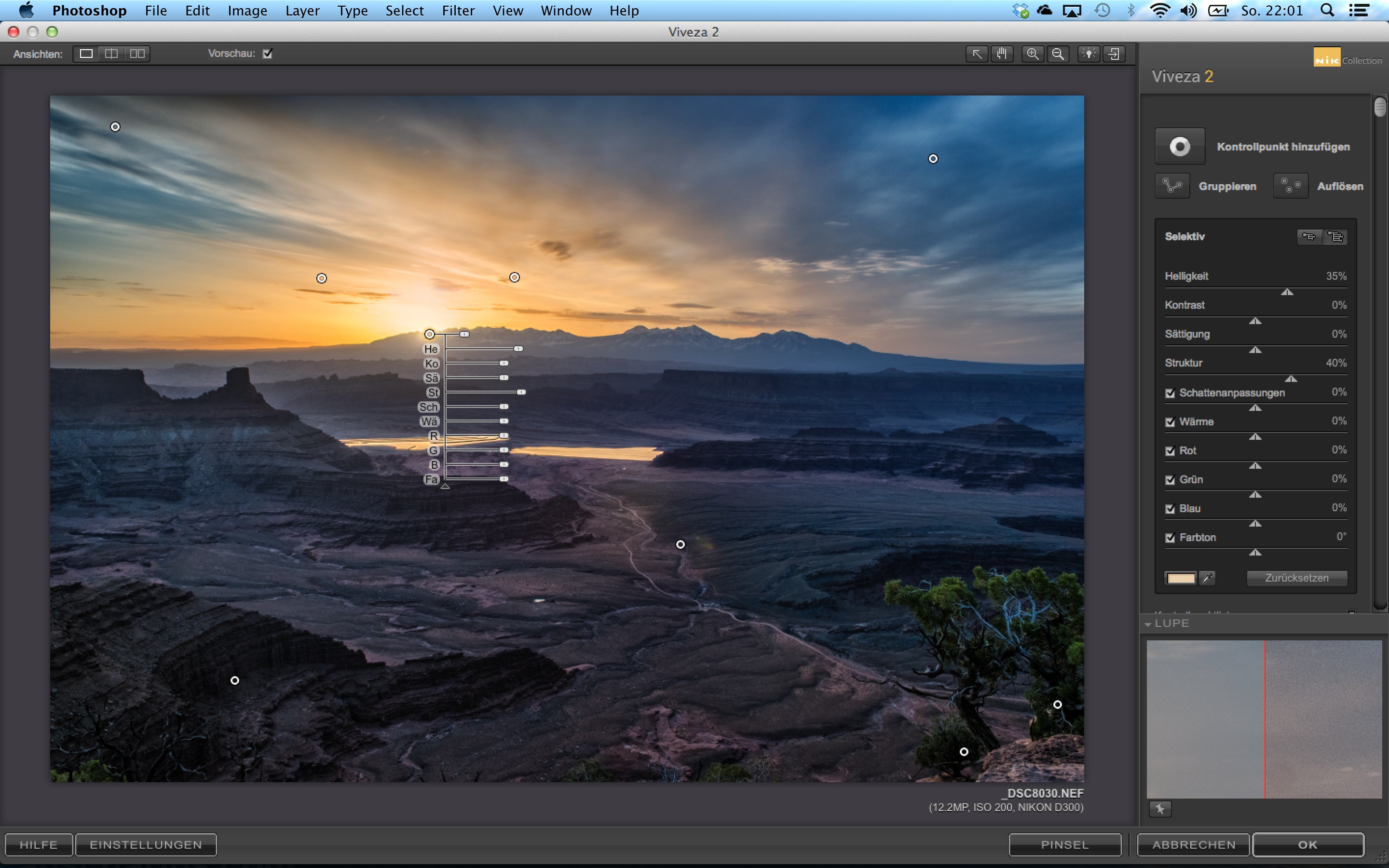This screenshot has height=868, width=1389.
Task: Click the Auflösen ungroup icon
Action: 1290,186
